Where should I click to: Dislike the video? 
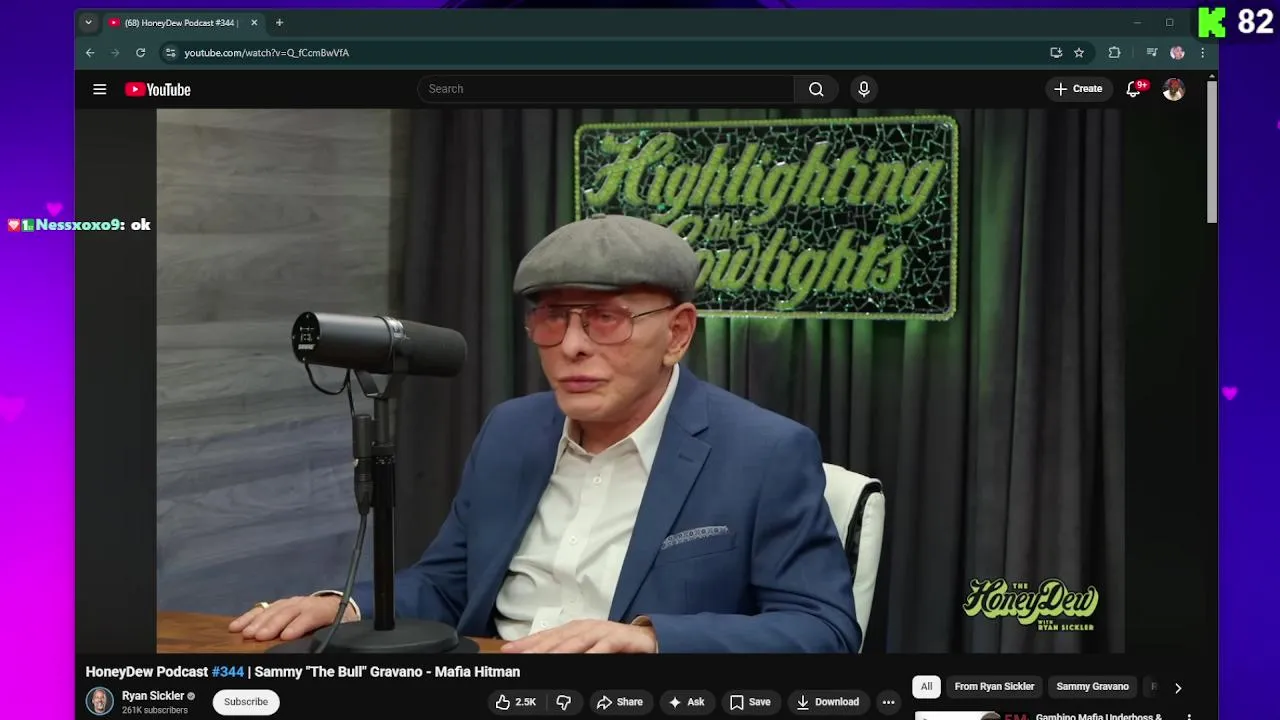pyautogui.click(x=564, y=702)
